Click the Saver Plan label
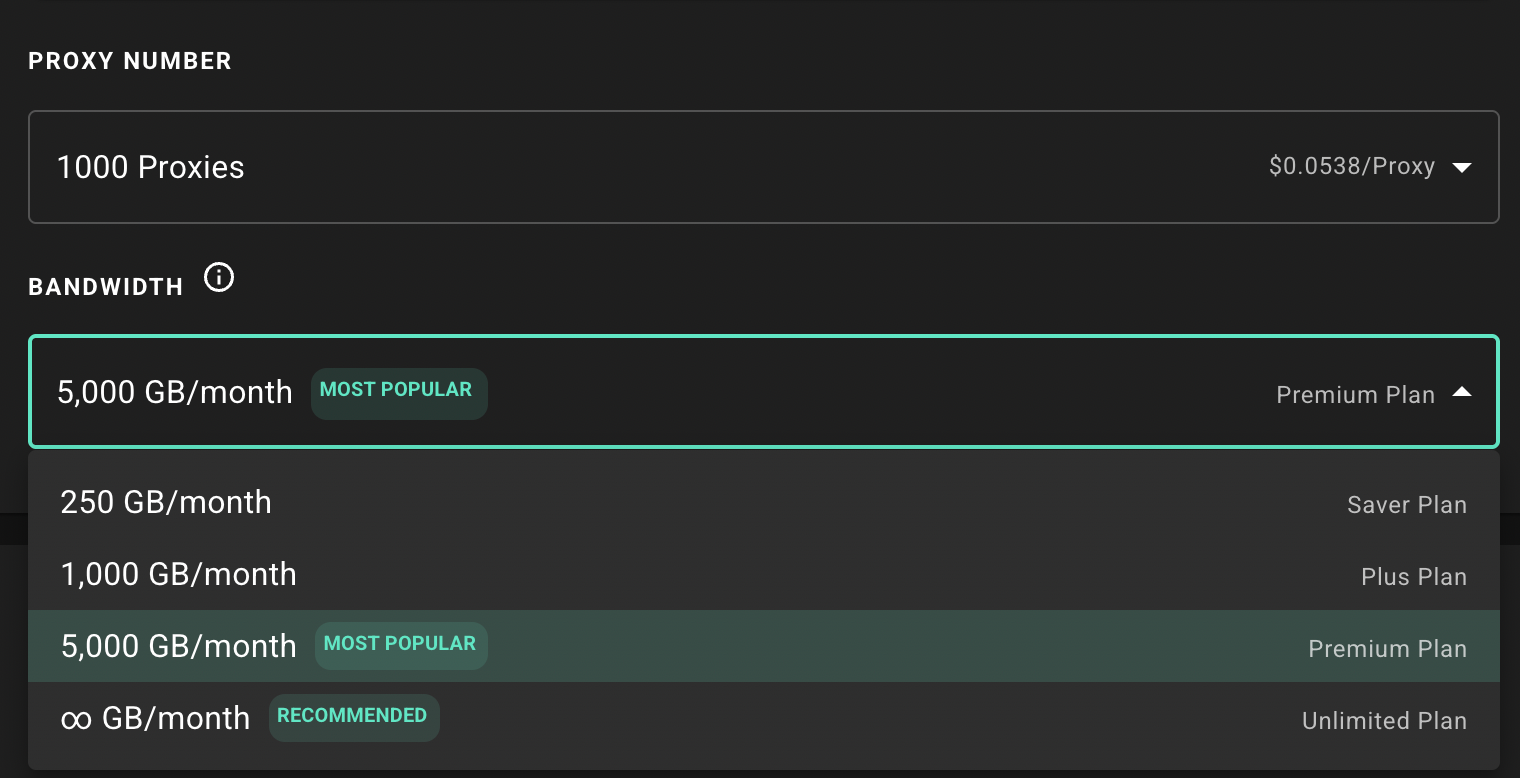 coord(1407,505)
